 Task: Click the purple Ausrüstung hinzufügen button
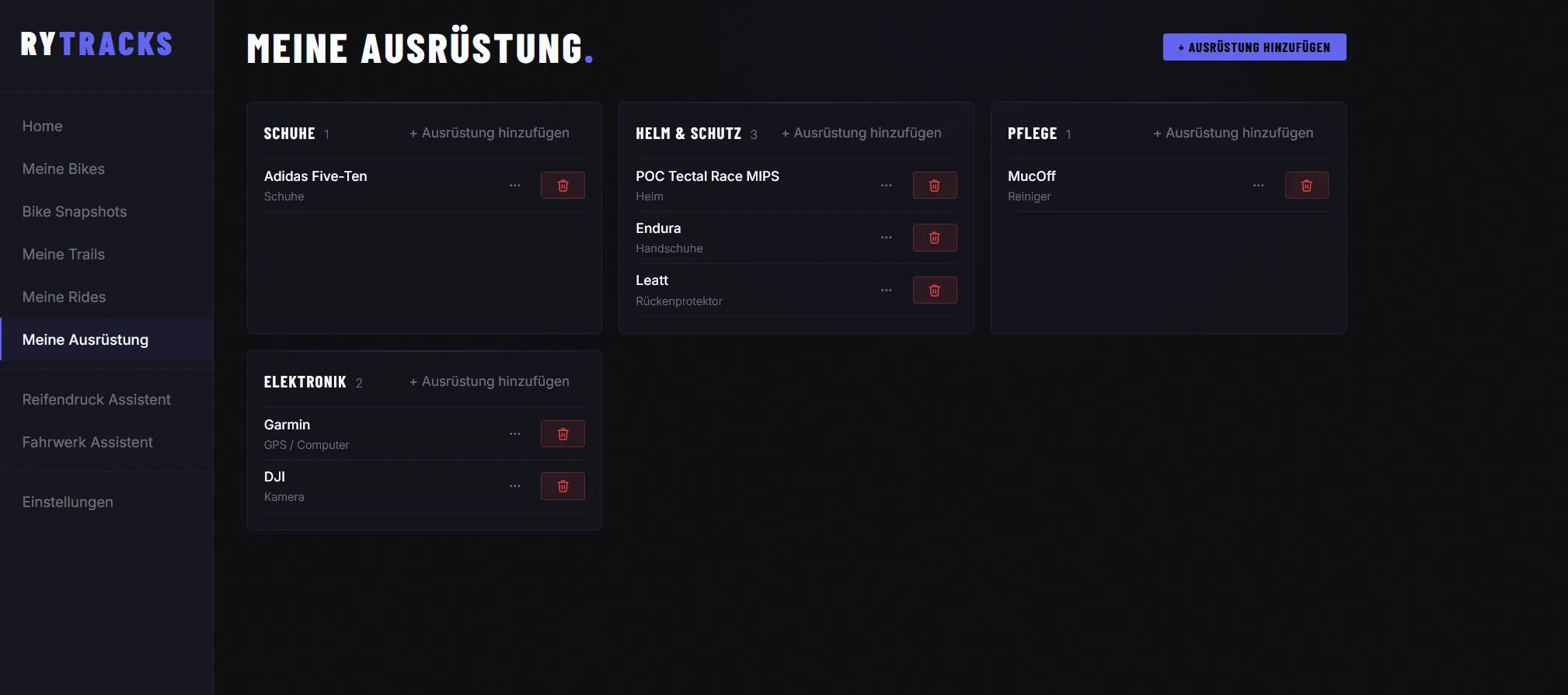coord(1254,47)
